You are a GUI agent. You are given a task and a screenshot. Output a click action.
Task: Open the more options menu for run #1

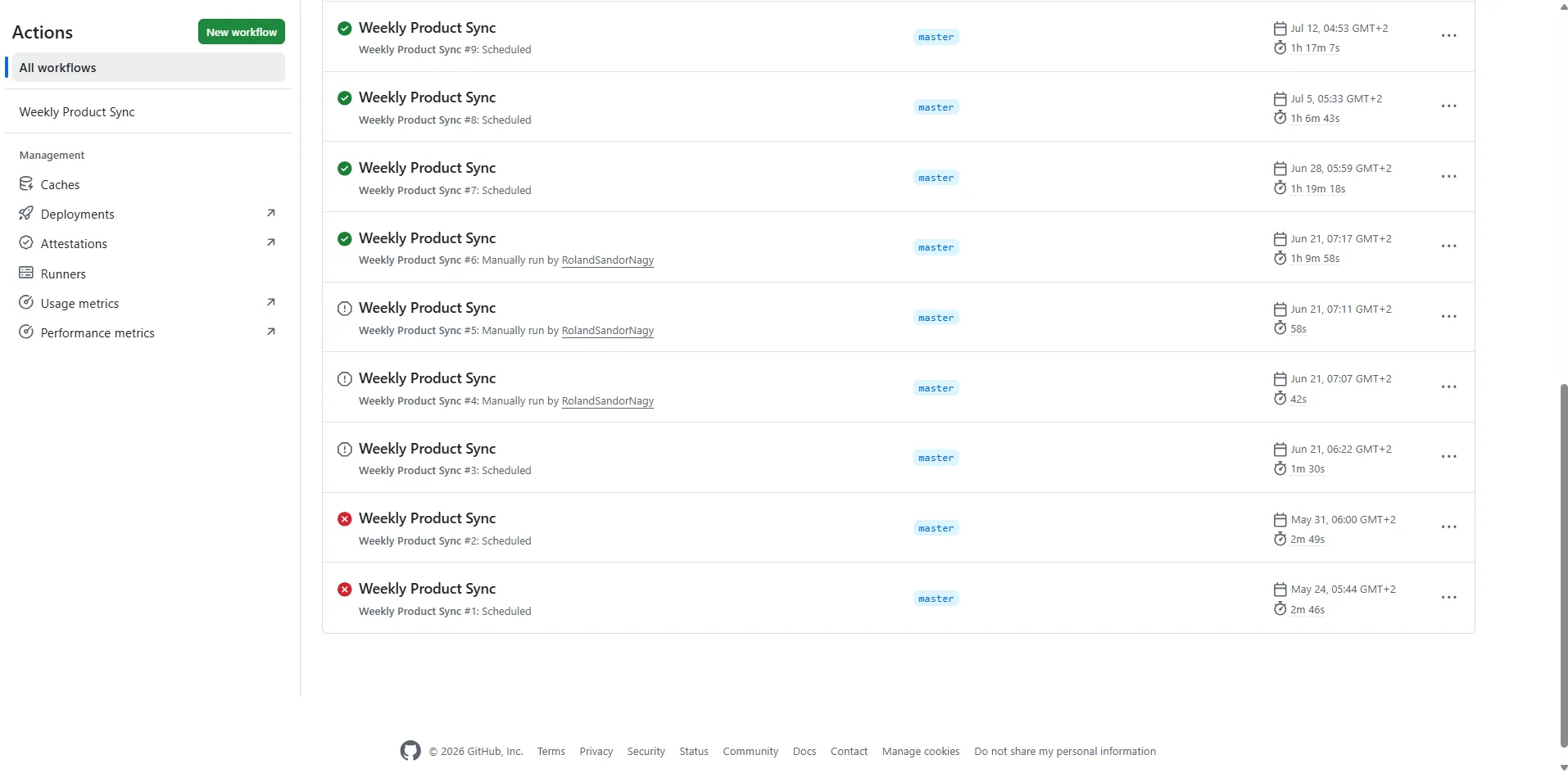coord(1448,598)
